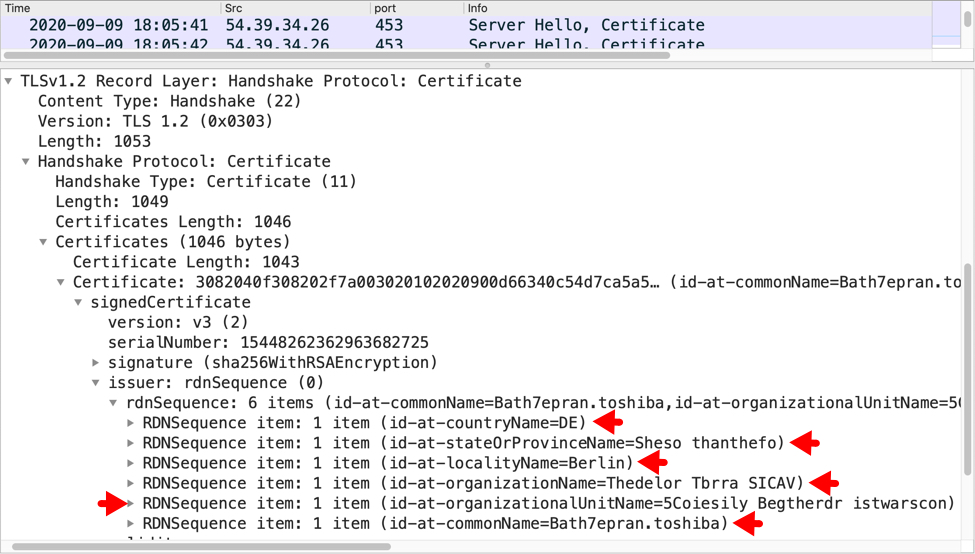Expand the id-at-commonName=Bath7epran.toshiba RDNSequence item
This screenshot has width=975, height=554.
(x=131, y=523)
